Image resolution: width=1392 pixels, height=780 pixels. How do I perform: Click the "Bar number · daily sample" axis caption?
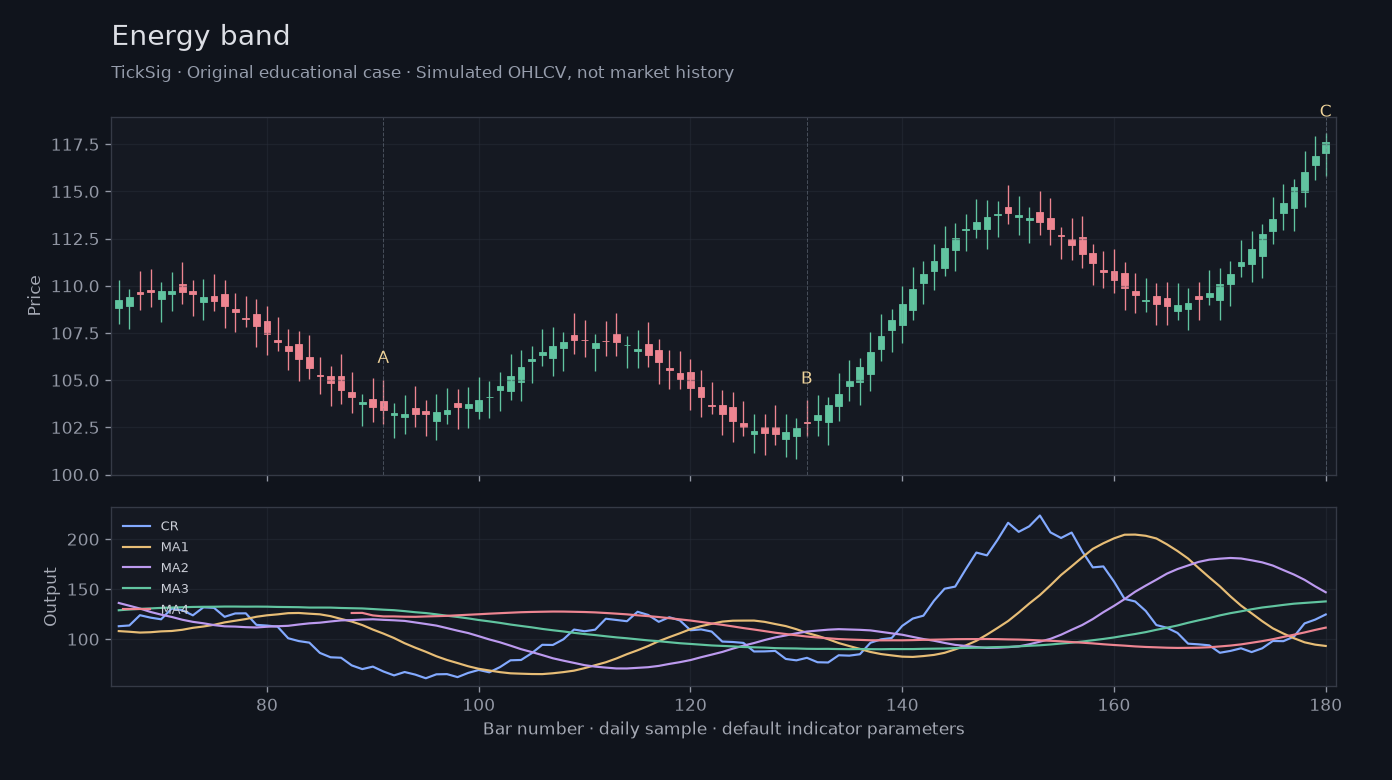pos(723,729)
